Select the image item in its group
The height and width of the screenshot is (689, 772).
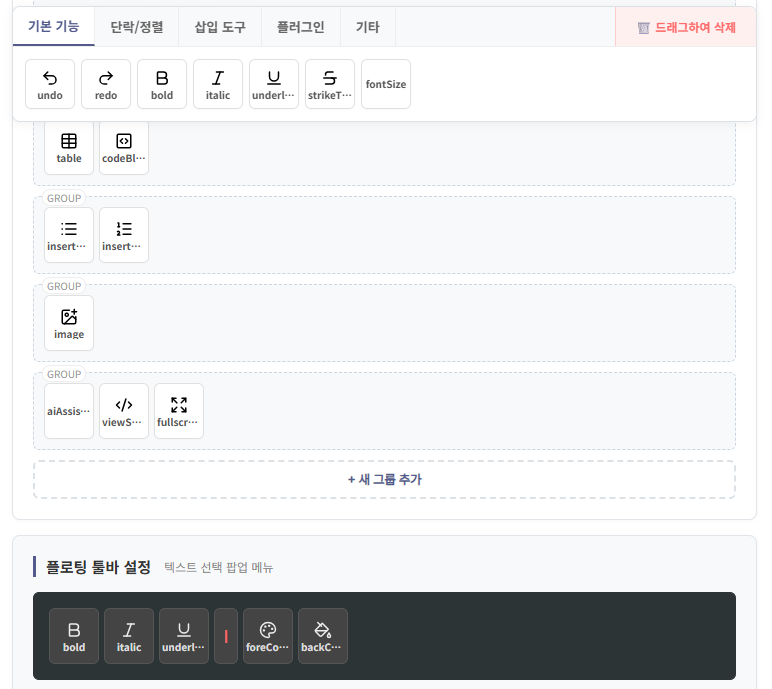[x=69, y=323]
